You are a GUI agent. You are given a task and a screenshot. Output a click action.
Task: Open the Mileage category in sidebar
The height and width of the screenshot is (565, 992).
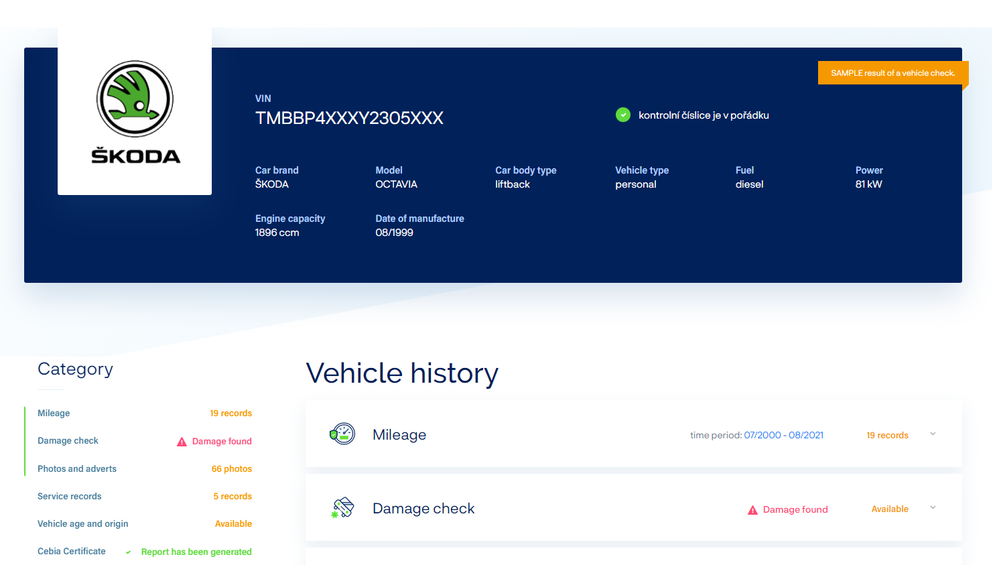click(x=54, y=413)
